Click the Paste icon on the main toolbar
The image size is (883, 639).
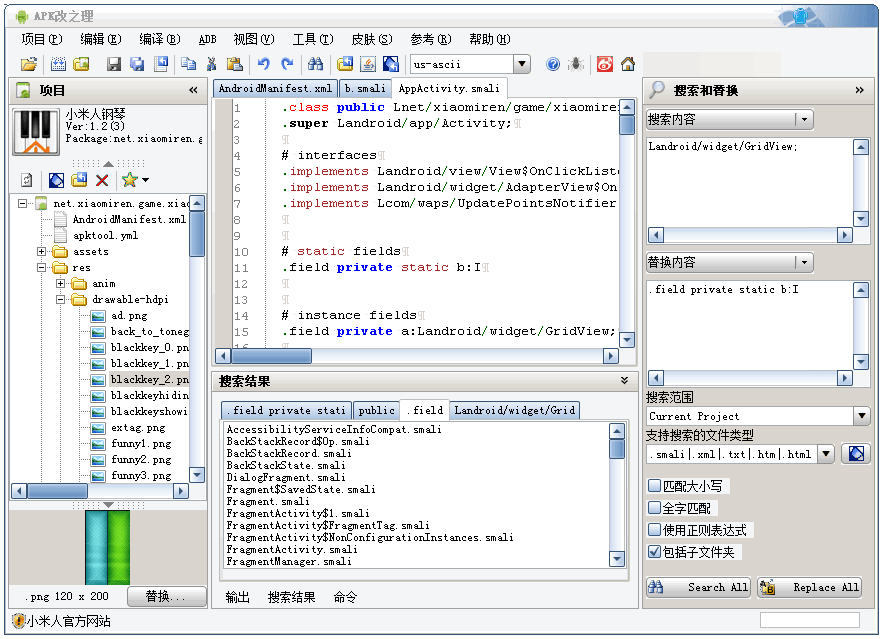pos(236,63)
